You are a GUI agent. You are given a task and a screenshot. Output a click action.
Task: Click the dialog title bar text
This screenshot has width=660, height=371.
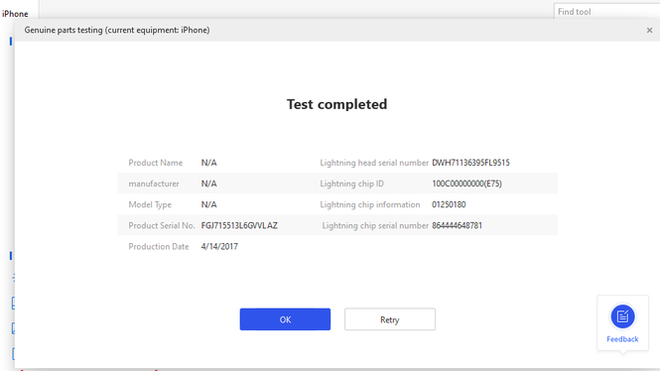(x=117, y=30)
